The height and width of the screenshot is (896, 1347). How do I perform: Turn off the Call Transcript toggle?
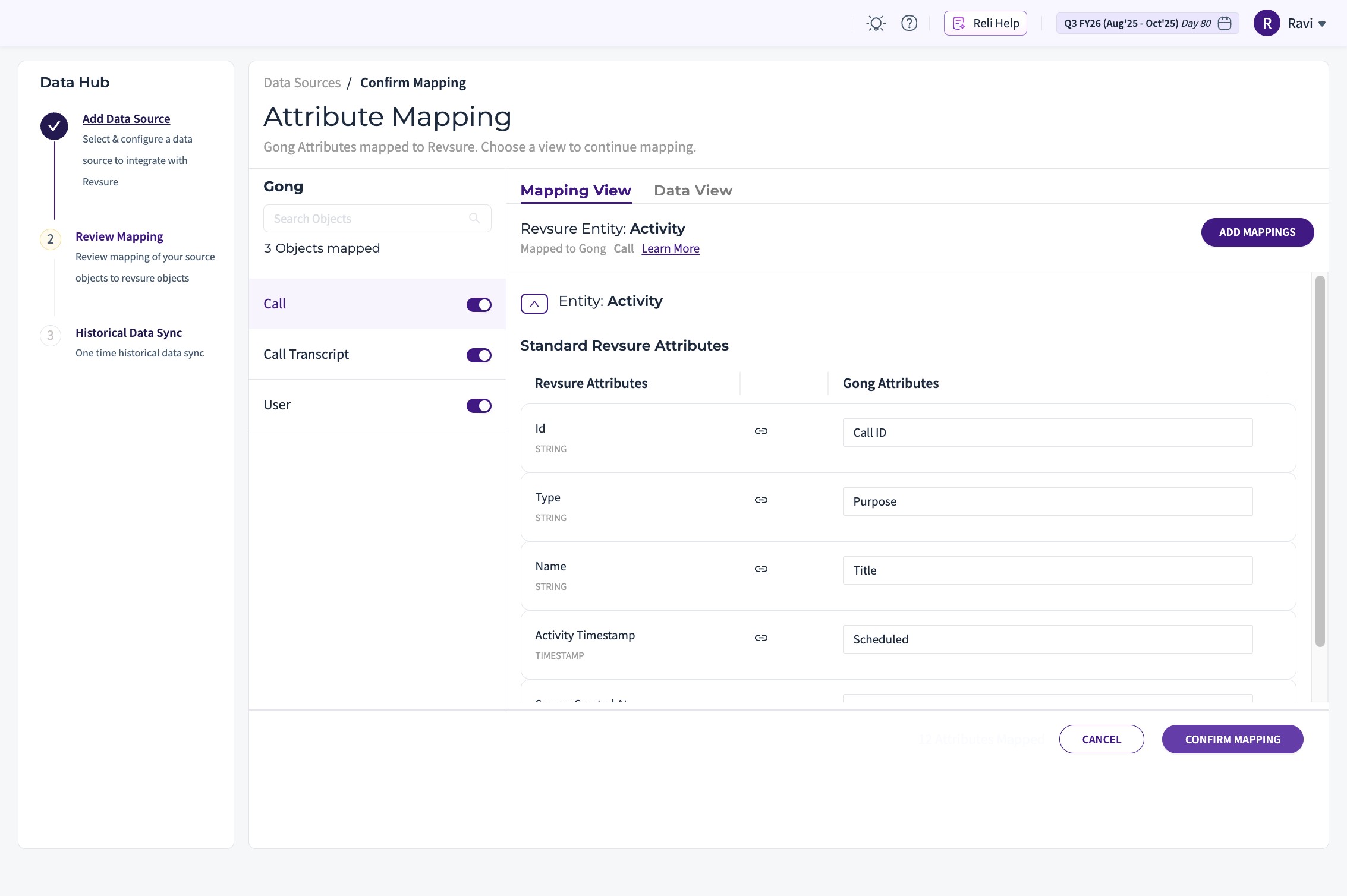[x=479, y=355]
